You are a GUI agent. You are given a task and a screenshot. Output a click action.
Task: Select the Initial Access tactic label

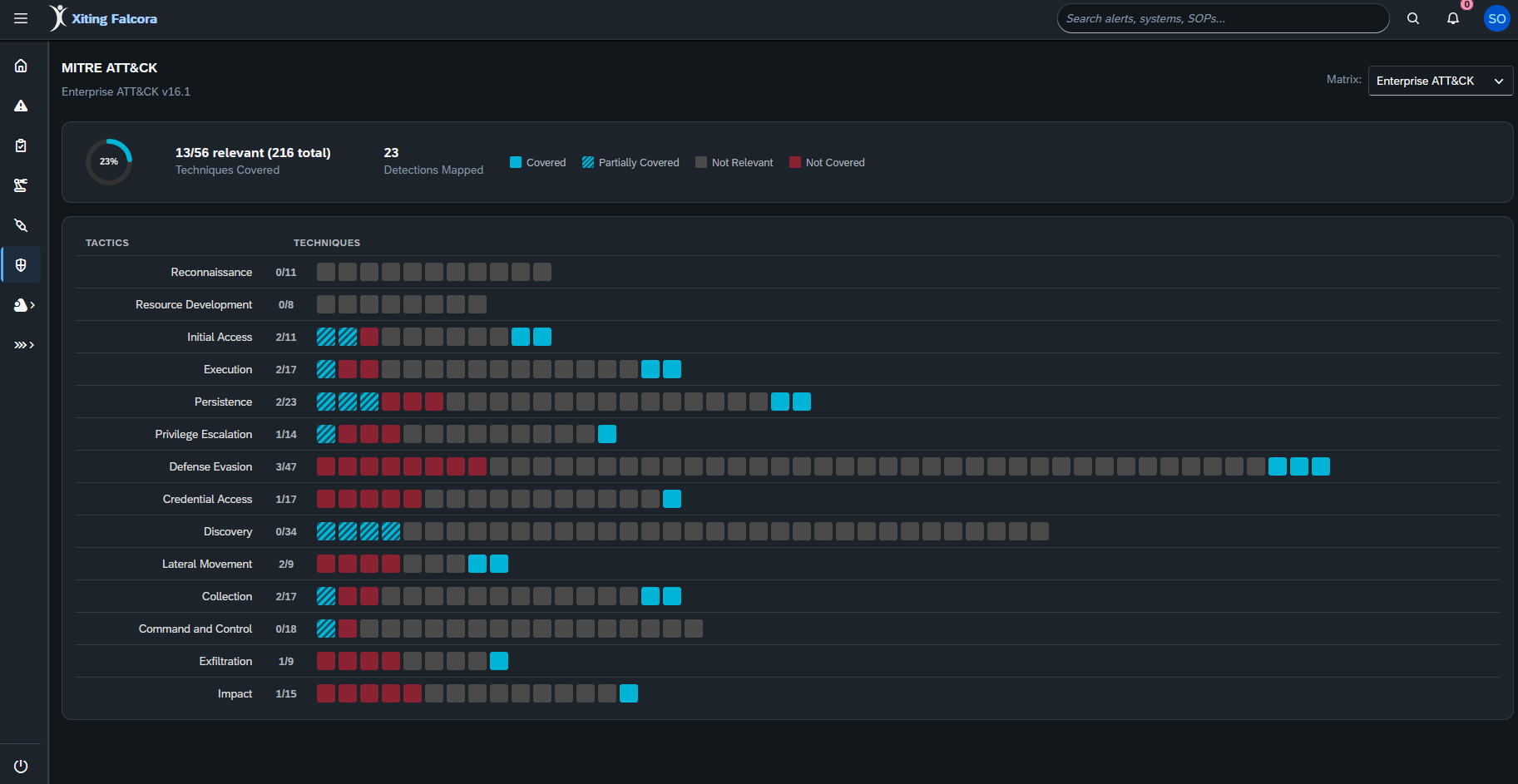[x=220, y=337]
